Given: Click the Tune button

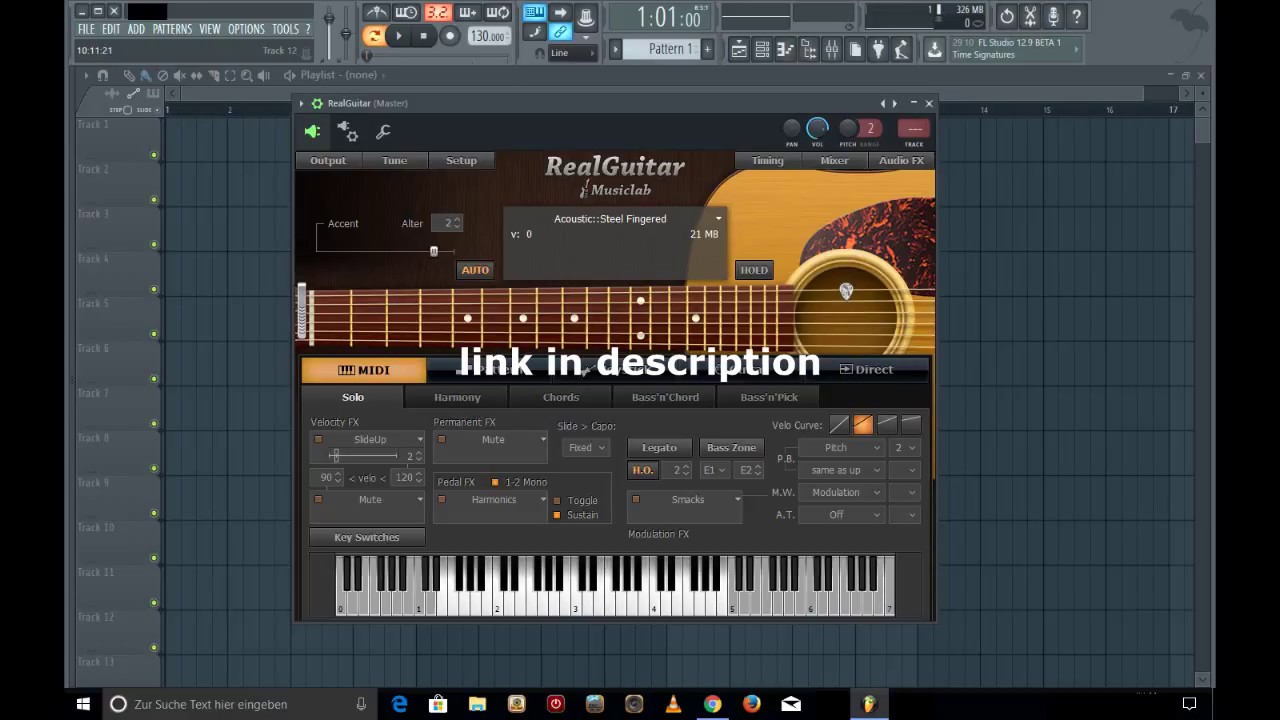Looking at the screenshot, I should pyautogui.click(x=394, y=160).
